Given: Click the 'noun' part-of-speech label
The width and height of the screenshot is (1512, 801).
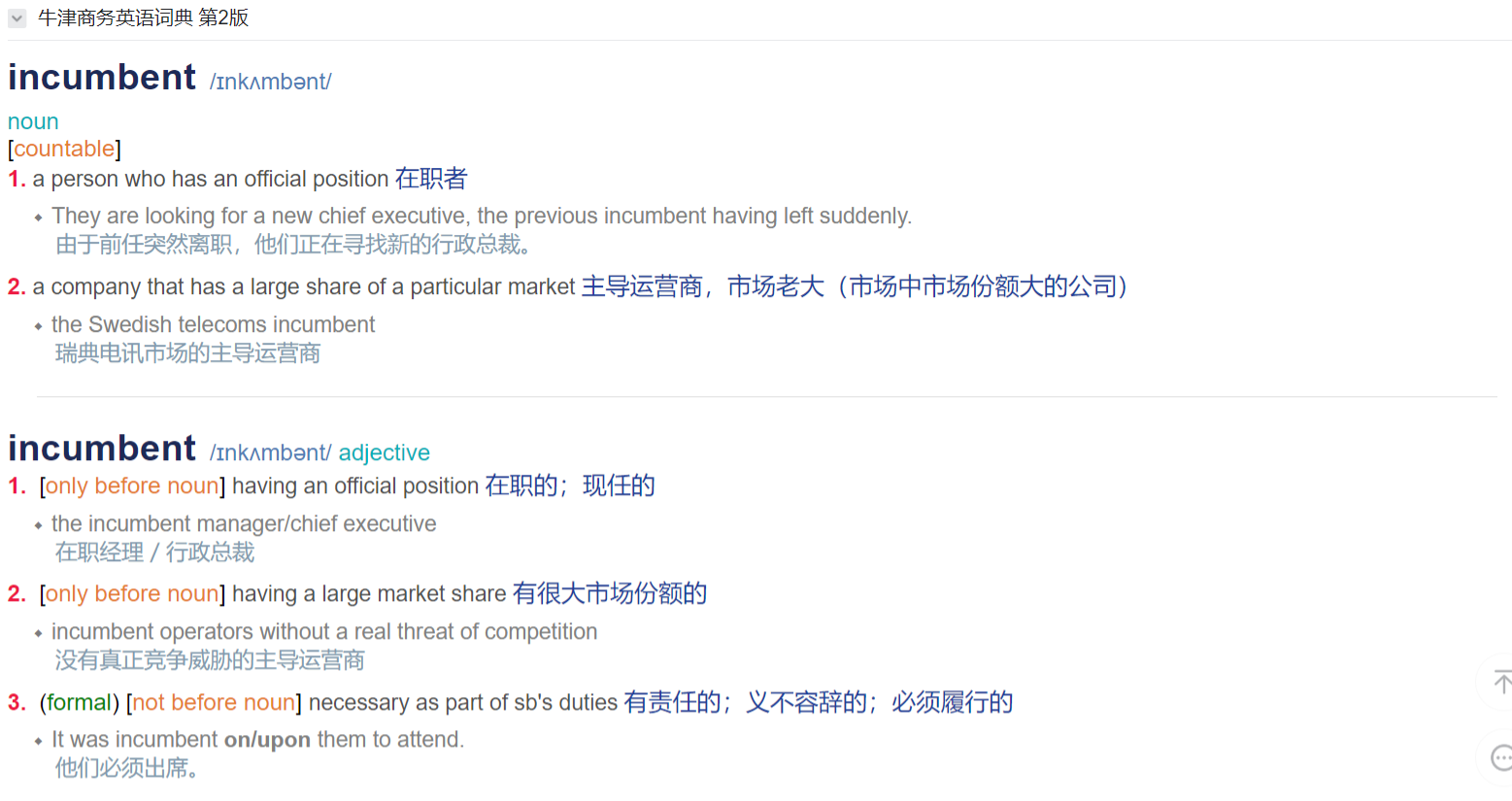Looking at the screenshot, I should pyautogui.click(x=33, y=121).
